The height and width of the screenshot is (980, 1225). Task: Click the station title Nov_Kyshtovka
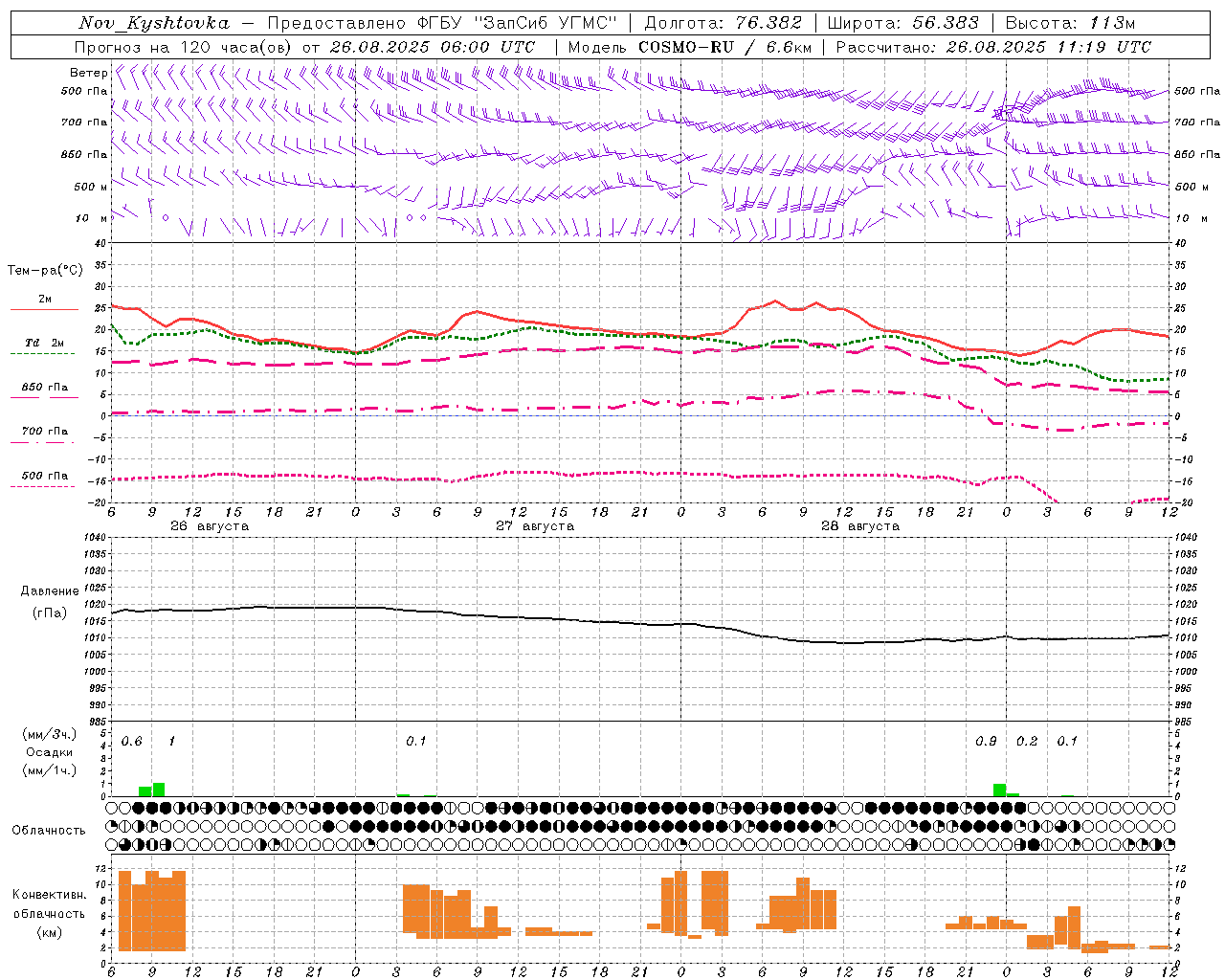(x=153, y=23)
